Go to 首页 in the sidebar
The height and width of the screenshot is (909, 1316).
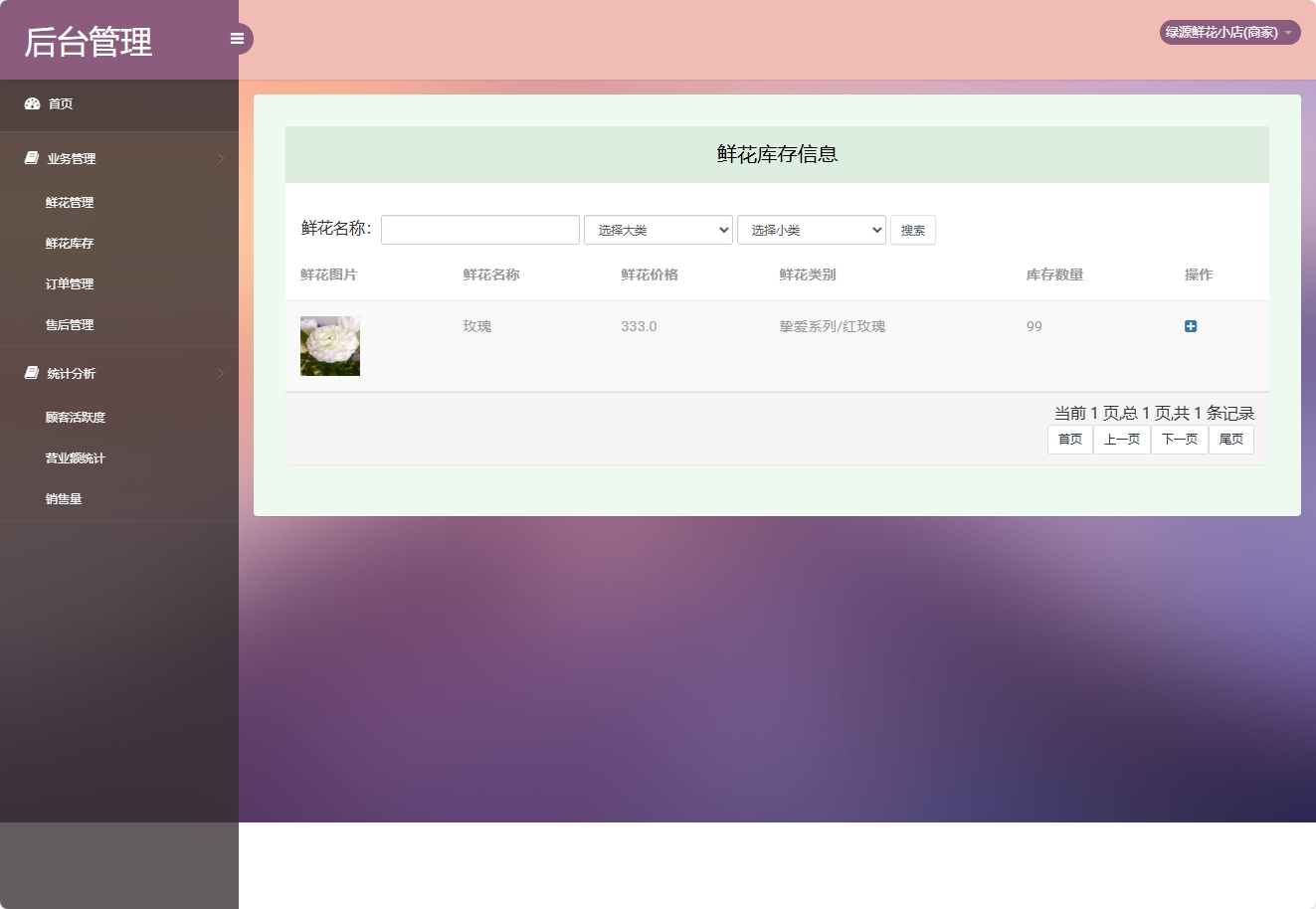[61, 103]
